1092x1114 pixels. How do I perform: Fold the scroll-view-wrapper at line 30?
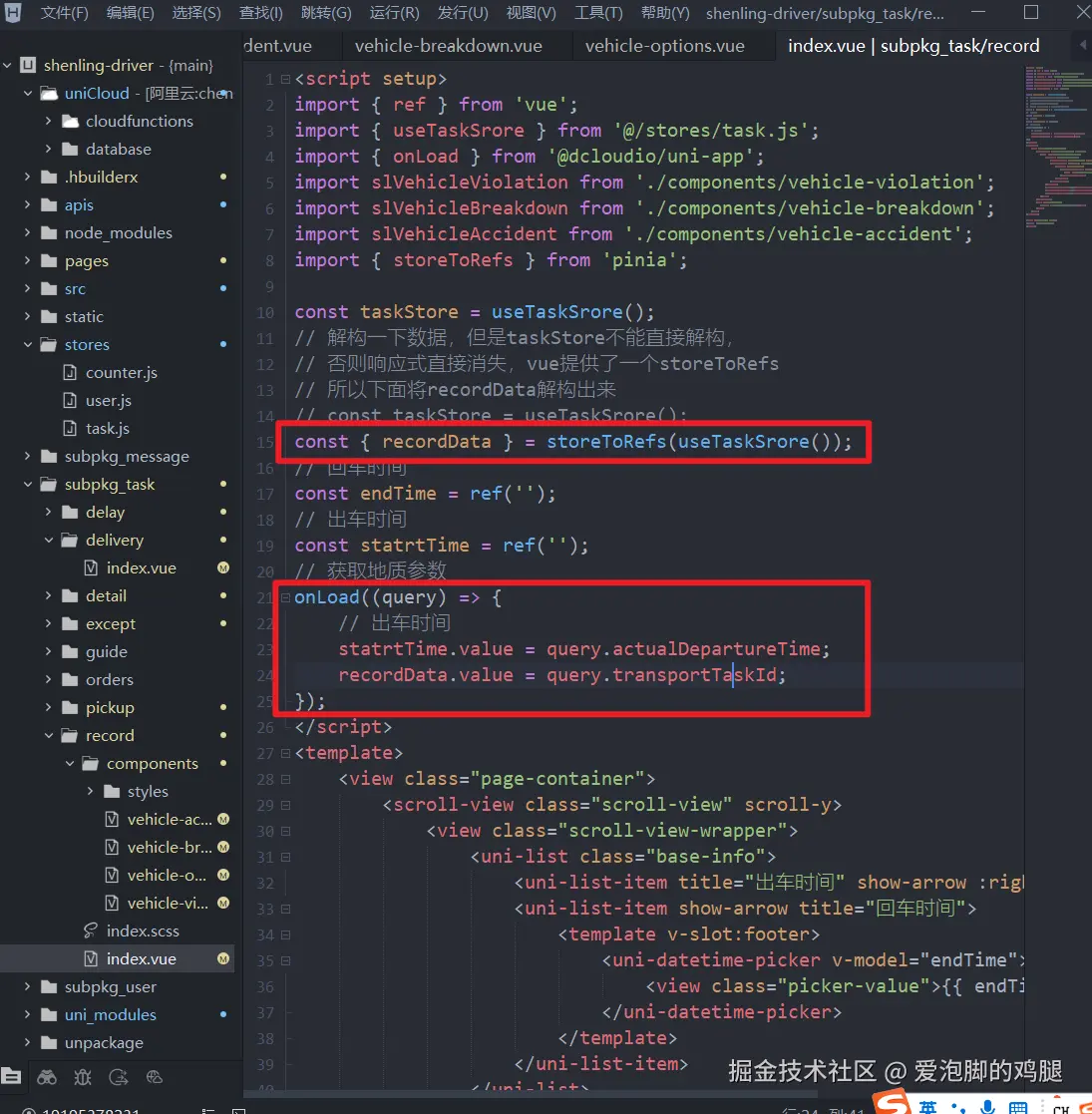pyautogui.click(x=285, y=831)
